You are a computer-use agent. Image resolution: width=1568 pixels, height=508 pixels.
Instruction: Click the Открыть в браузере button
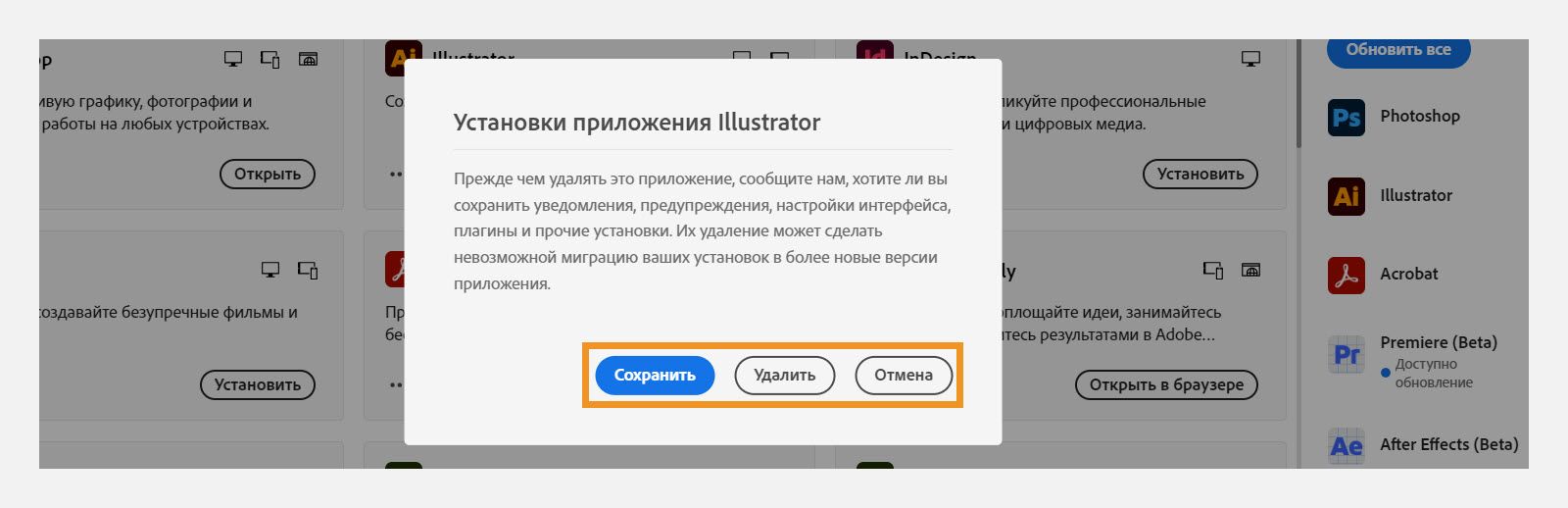[x=1166, y=384]
